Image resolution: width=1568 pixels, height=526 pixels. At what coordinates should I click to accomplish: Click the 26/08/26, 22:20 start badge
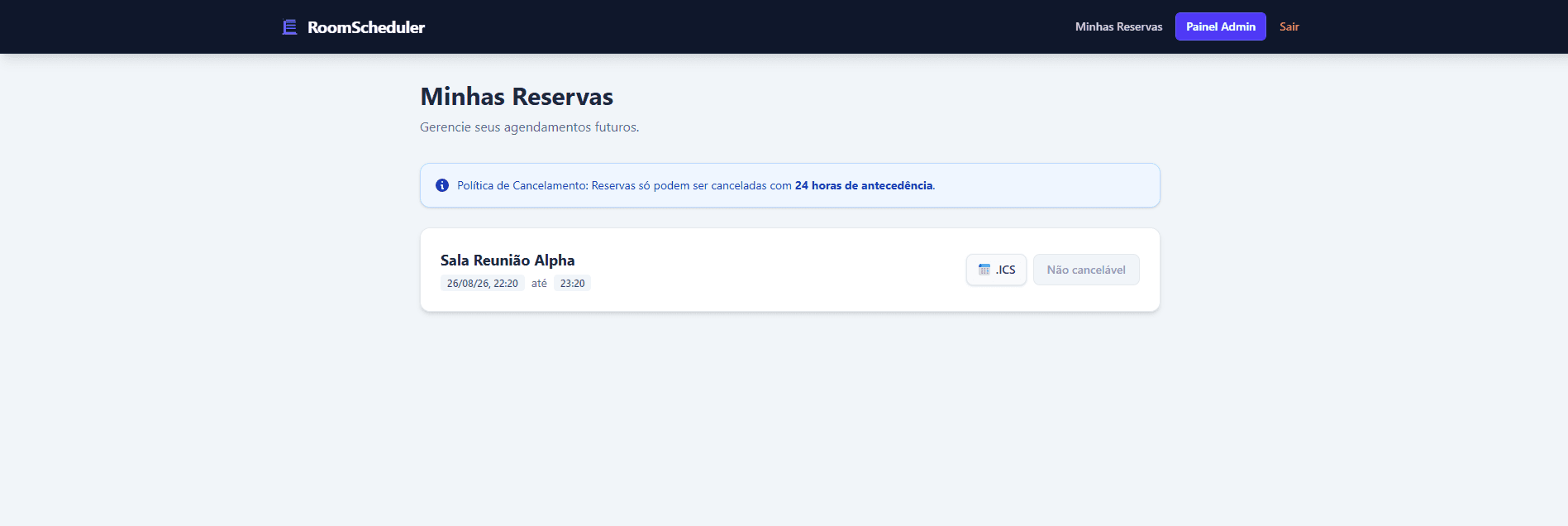pyautogui.click(x=483, y=283)
